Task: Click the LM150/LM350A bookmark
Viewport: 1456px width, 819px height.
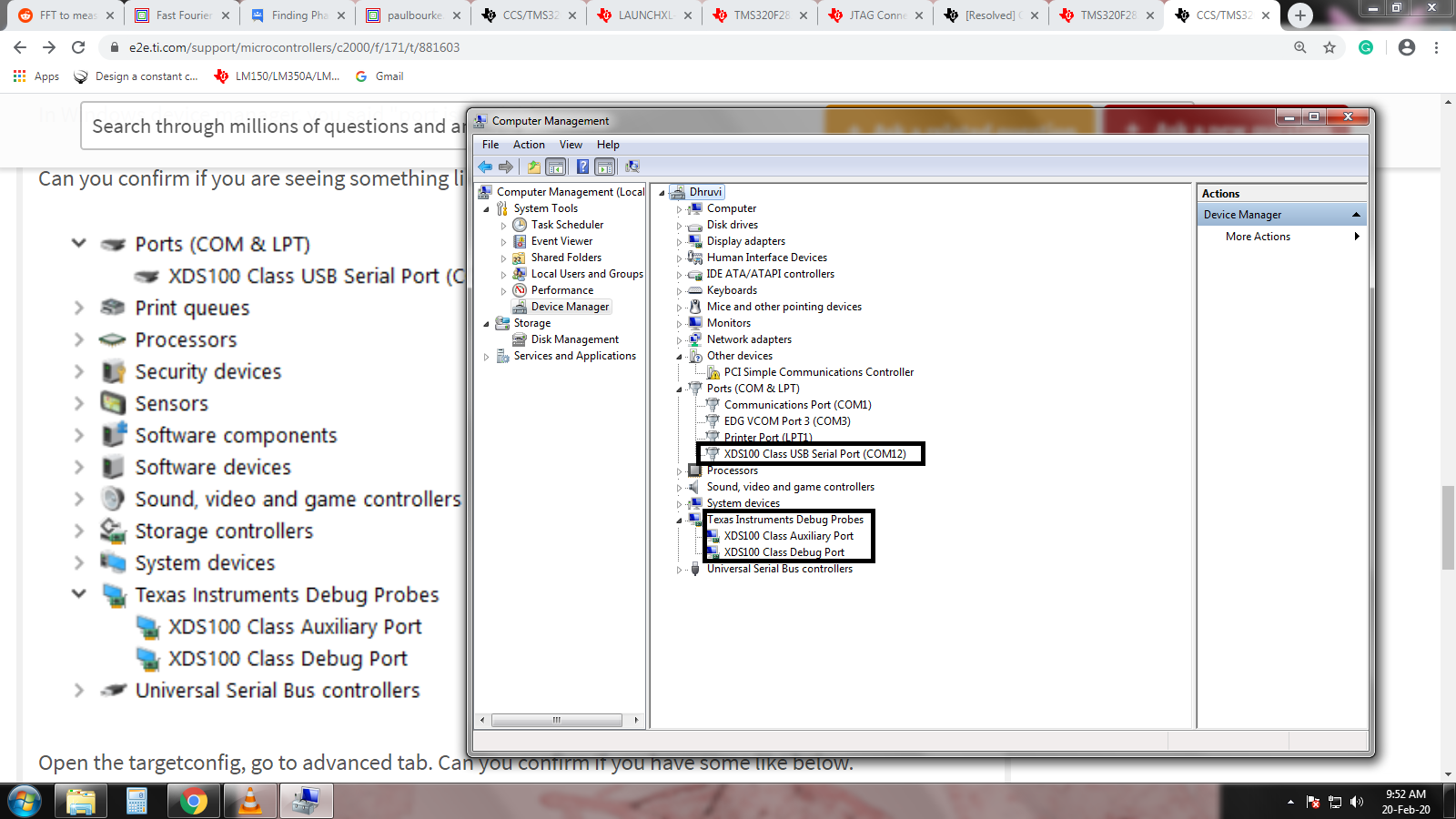Action: coord(277,76)
